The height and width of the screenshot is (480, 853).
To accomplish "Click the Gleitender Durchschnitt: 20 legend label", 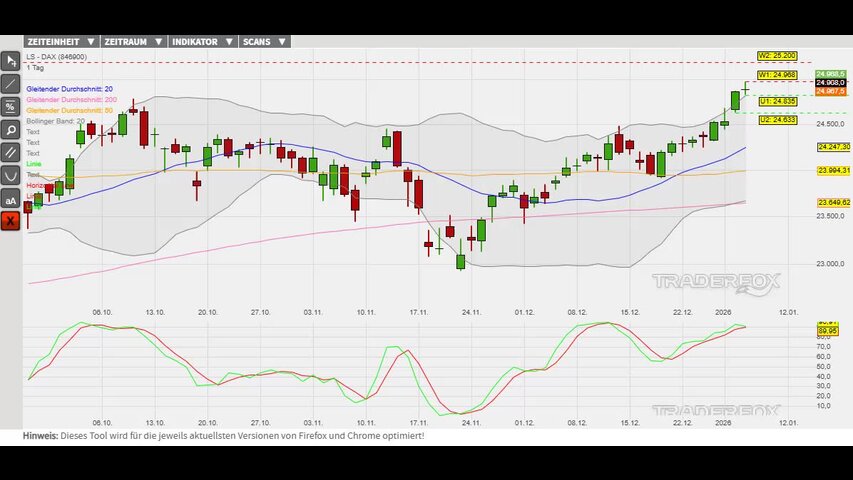I will pos(69,90).
